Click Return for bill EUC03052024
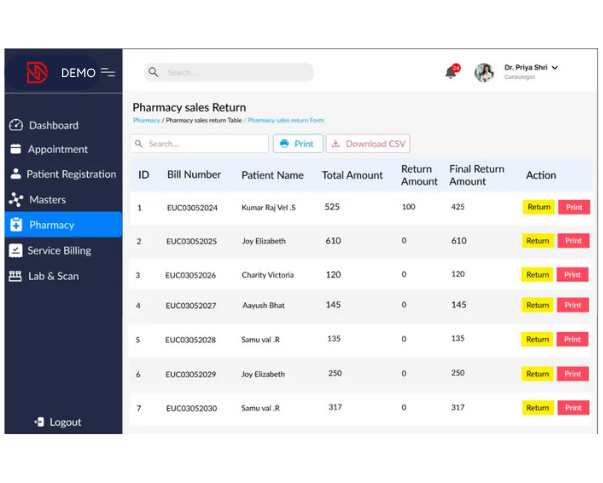603x483 pixels. [x=538, y=207]
